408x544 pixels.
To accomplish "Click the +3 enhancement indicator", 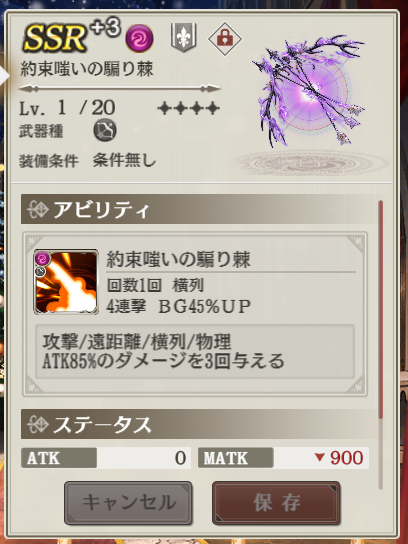I will [x=105, y=29].
